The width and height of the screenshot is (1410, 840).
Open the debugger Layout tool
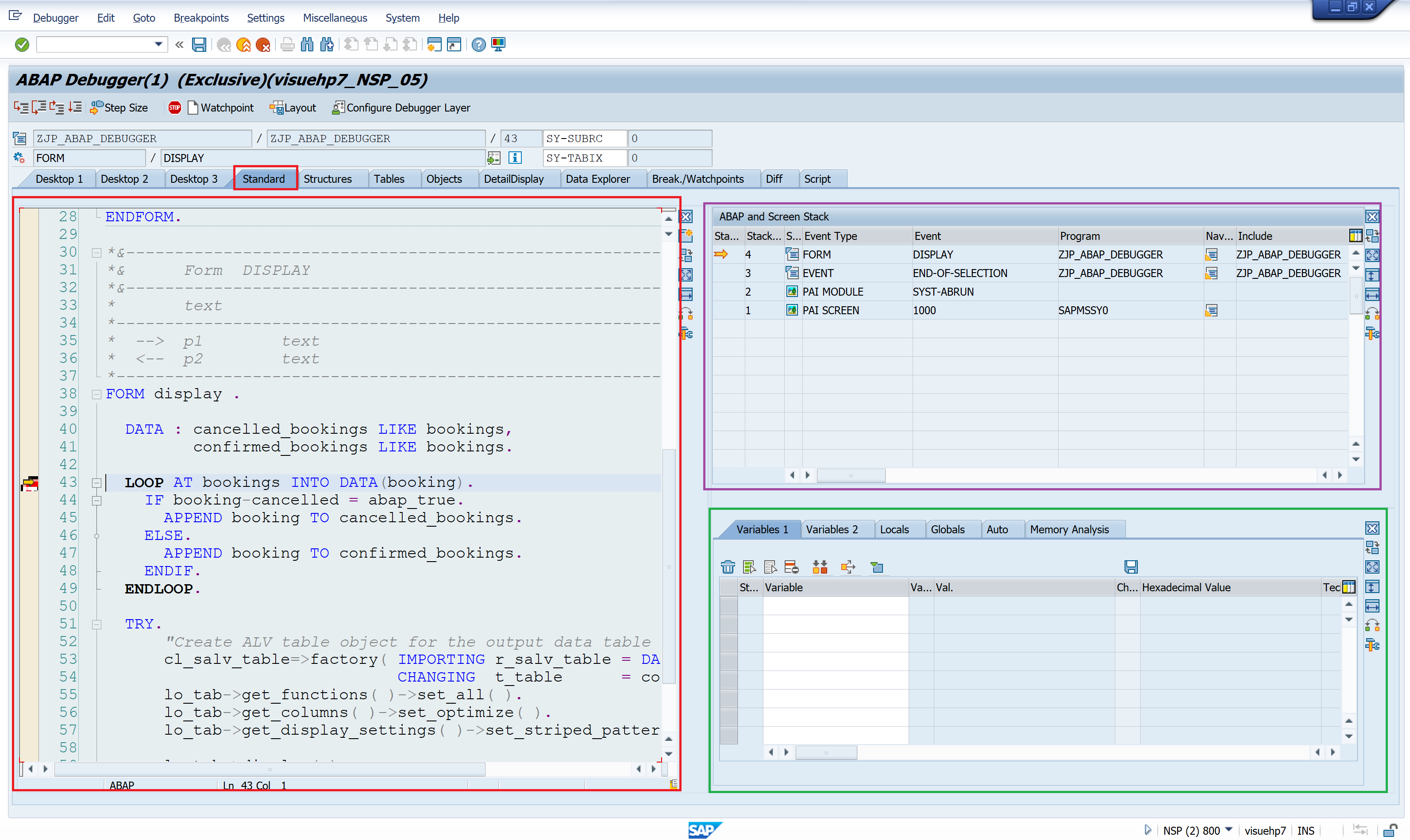click(x=293, y=108)
